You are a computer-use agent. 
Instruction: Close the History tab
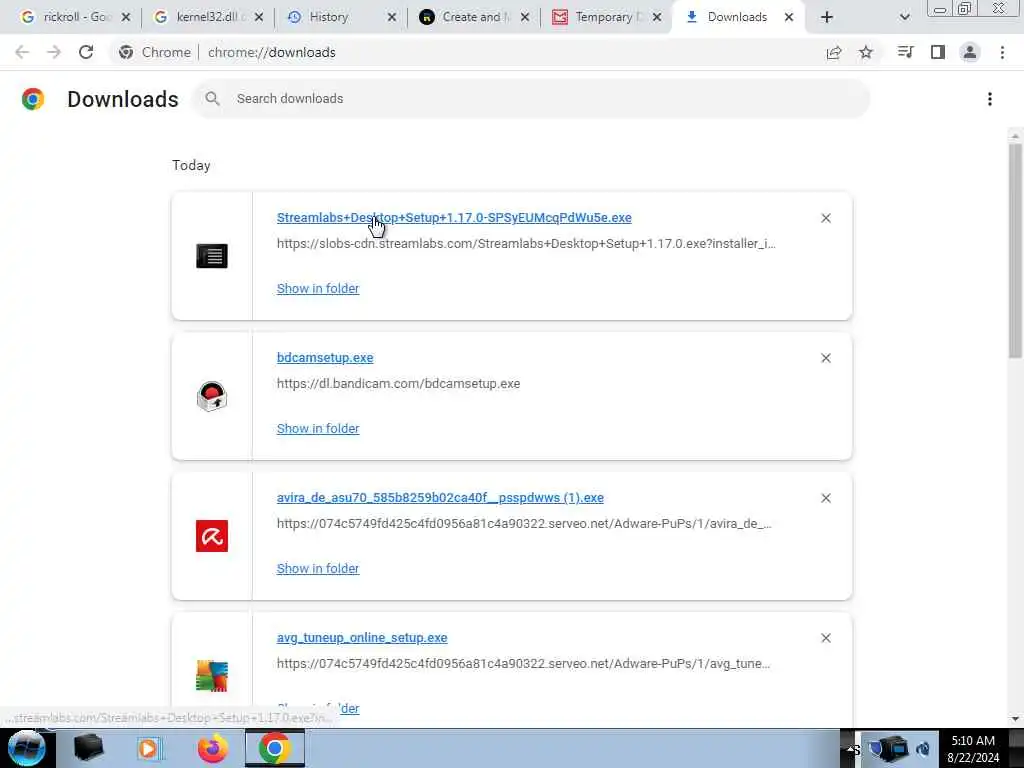392,18
